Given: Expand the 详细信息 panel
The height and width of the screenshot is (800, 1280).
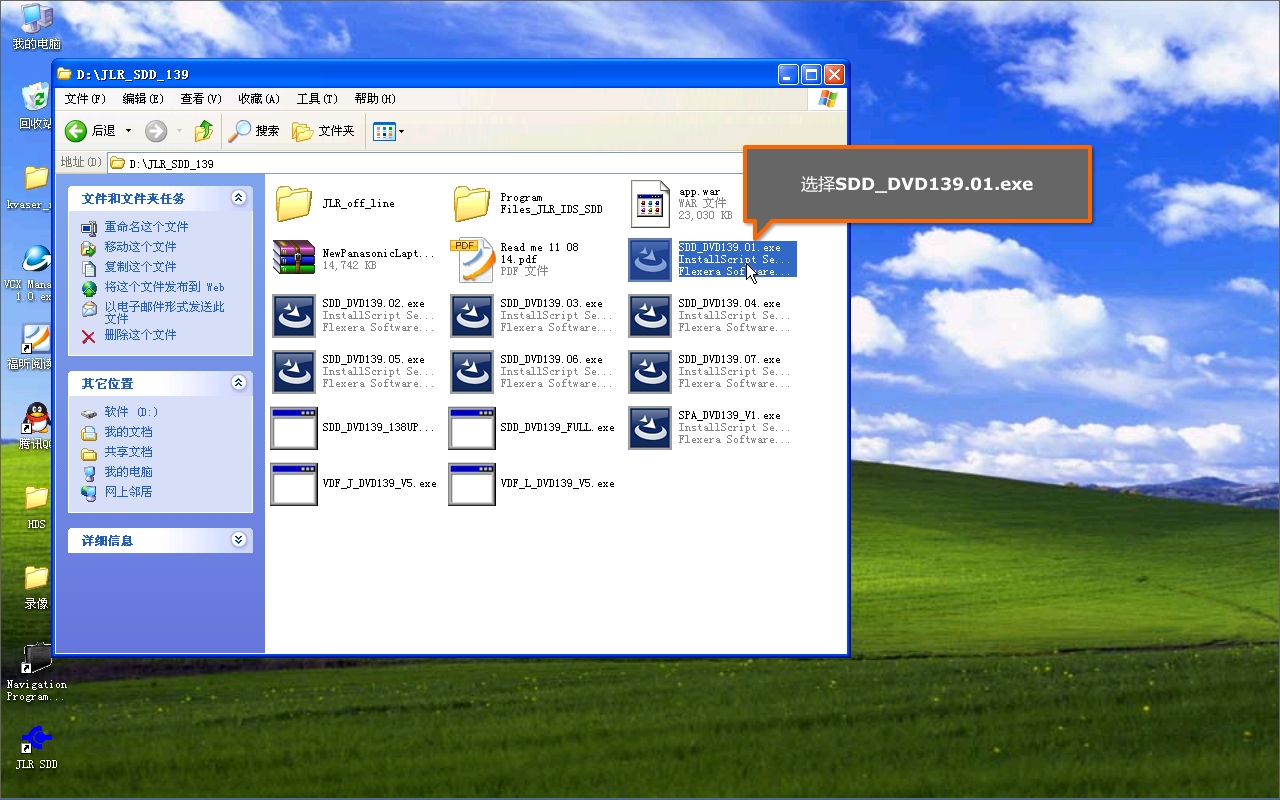Looking at the screenshot, I should 238,540.
